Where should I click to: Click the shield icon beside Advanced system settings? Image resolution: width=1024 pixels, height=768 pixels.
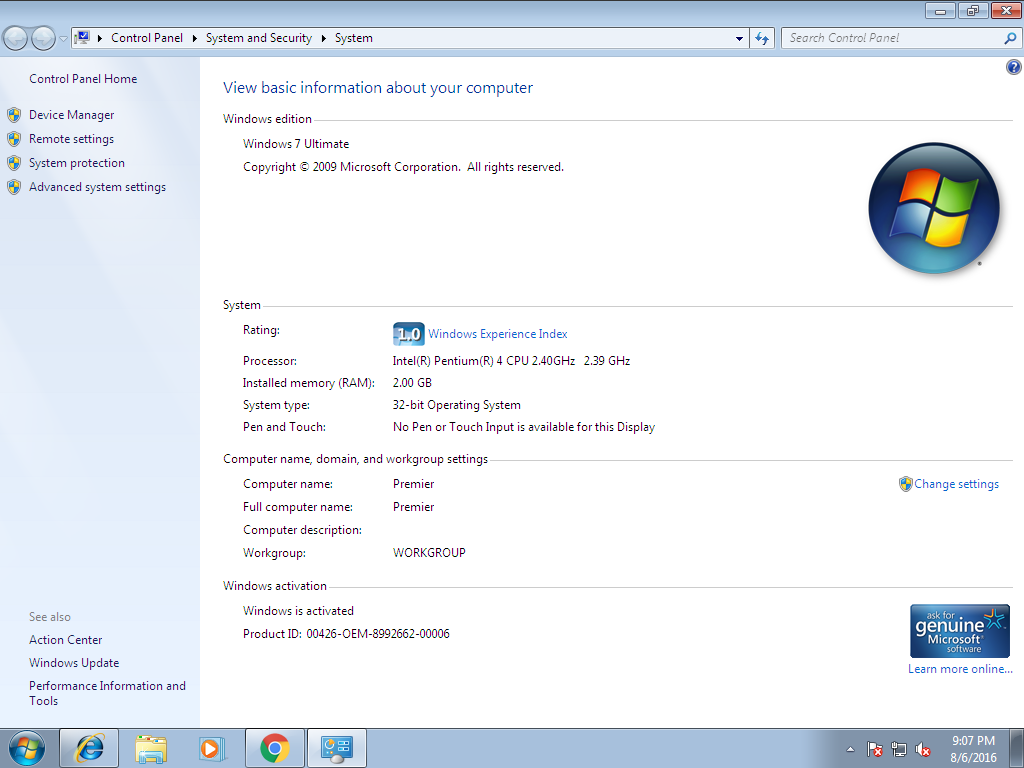click(x=14, y=187)
